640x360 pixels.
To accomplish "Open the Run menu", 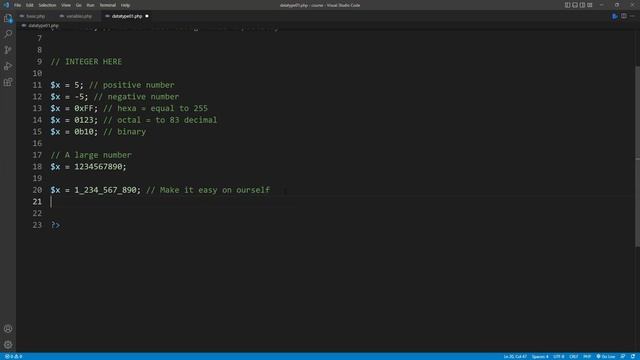I will tap(91, 5).
